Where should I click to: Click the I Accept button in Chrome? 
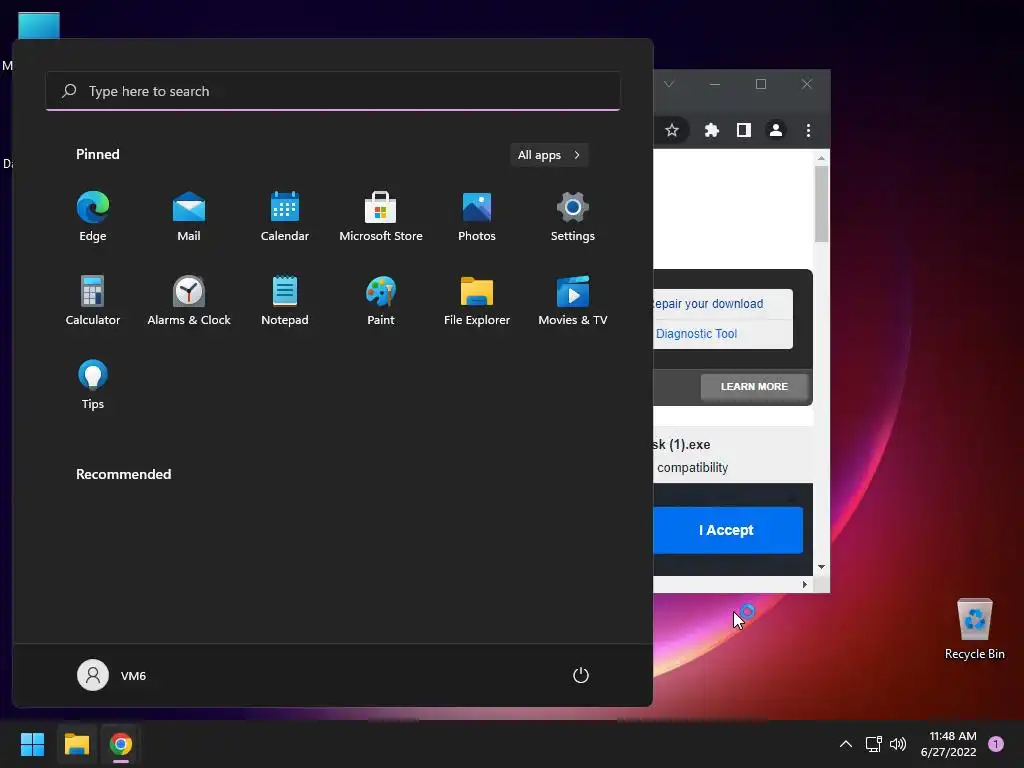728,530
